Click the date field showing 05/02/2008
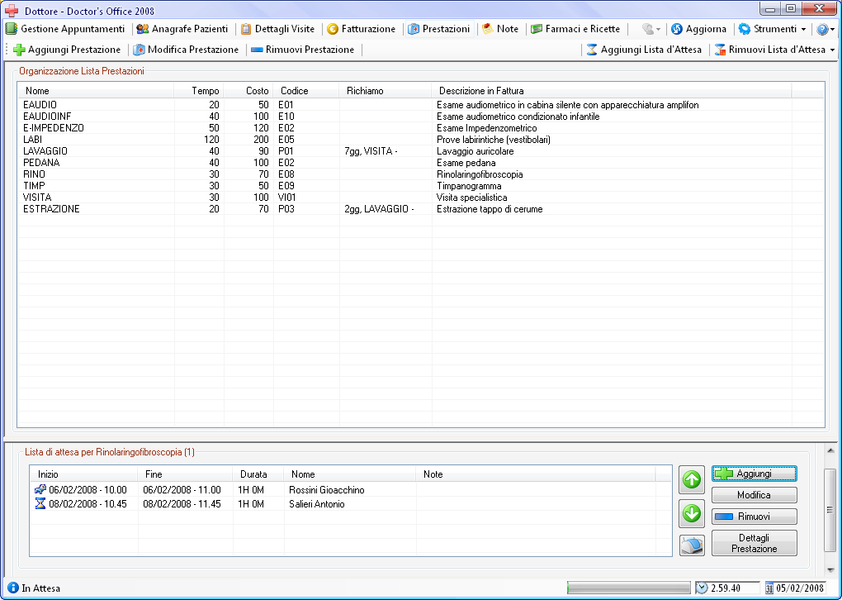 795,588
